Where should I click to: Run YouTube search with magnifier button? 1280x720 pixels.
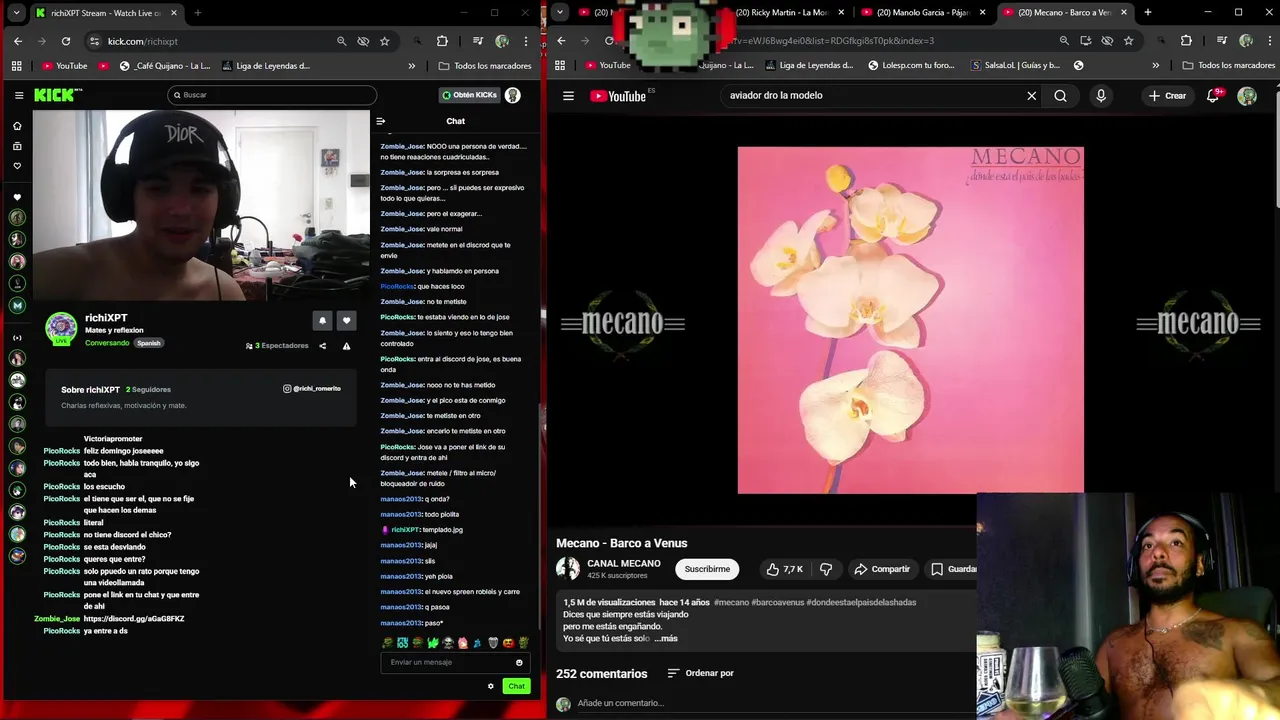pyautogui.click(x=1060, y=96)
